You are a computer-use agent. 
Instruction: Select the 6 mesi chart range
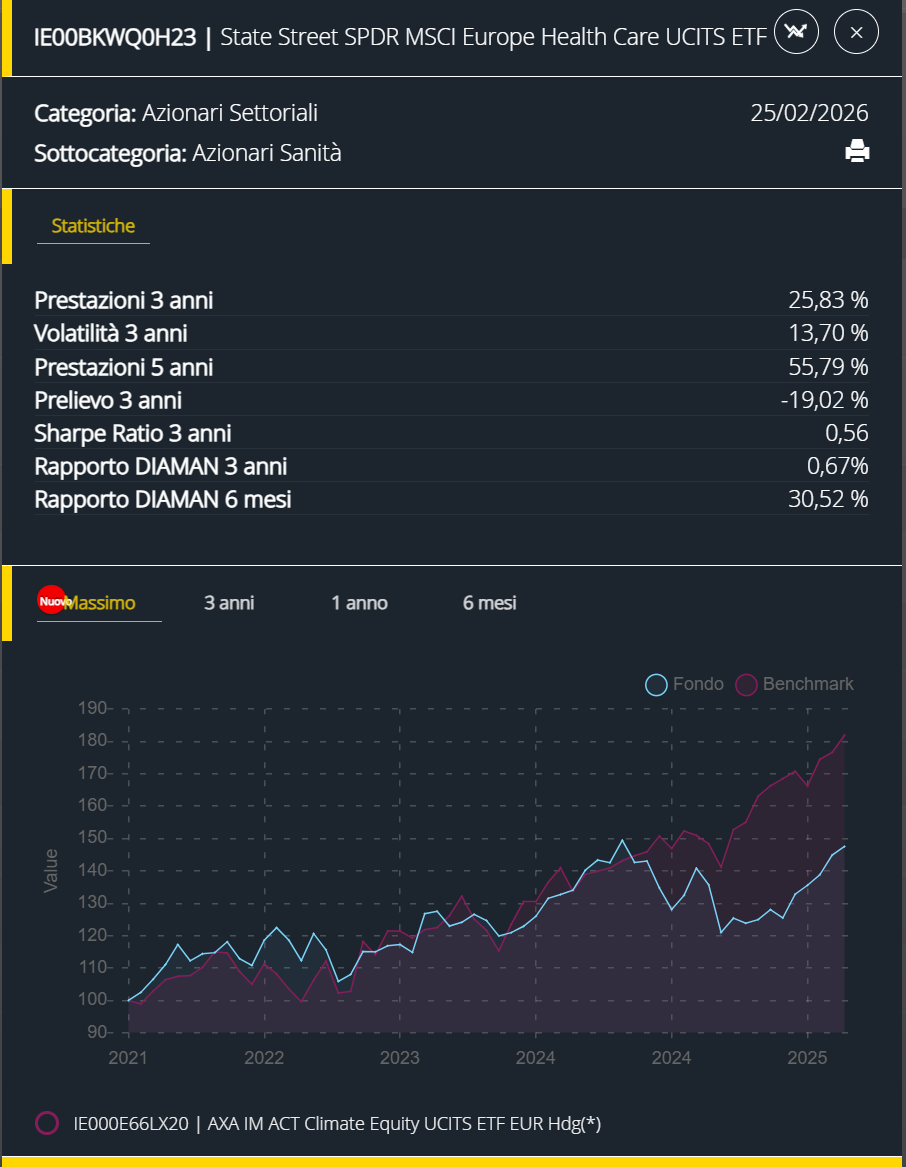[x=490, y=603]
